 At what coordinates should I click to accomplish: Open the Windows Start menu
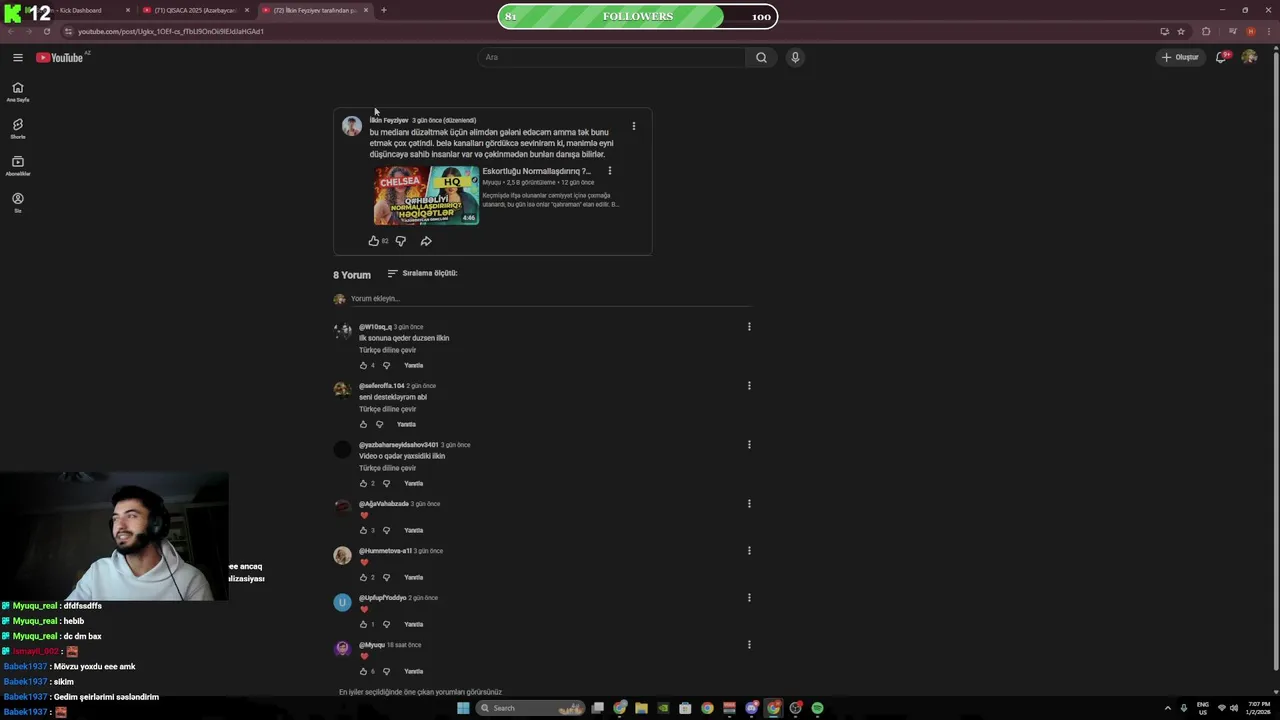coord(463,708)
